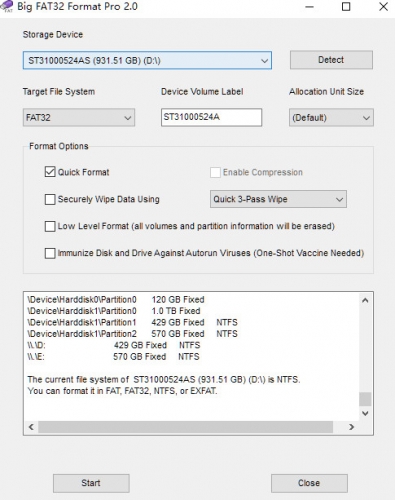Click the 'current file system' message line
395x500 pixels.
pyautogui.click(x=164, y=380)
